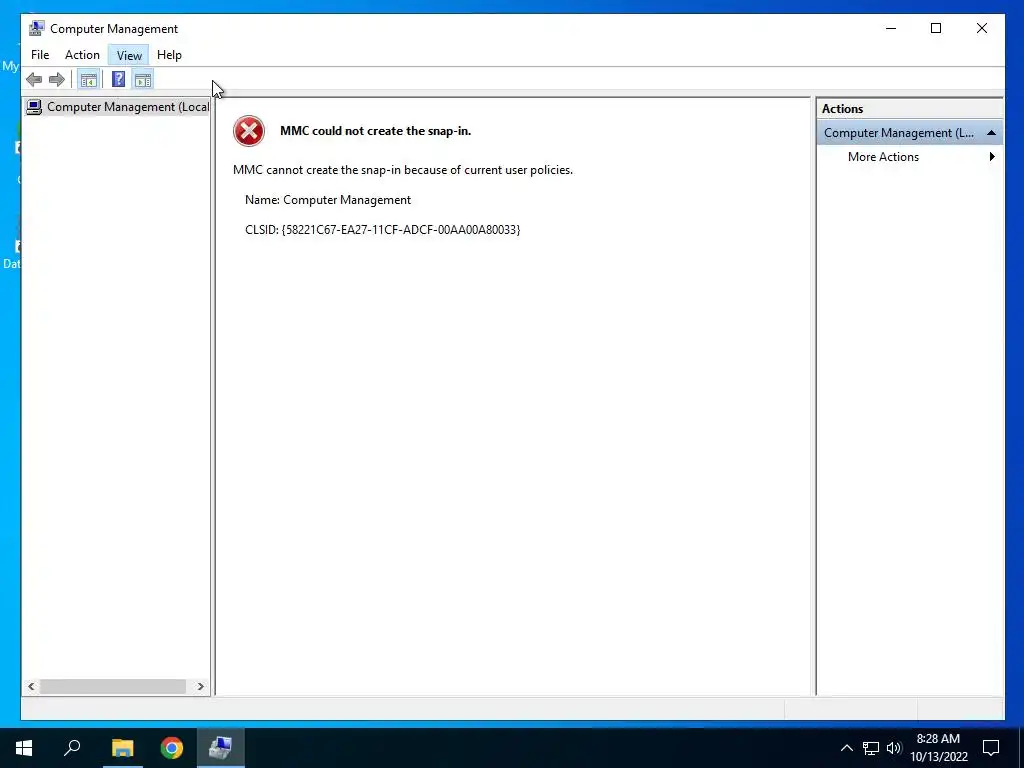Open taskbar Search magnifier
This screenshot has width=1024, height=768.
pyautogui.click(x=72, y=748)
